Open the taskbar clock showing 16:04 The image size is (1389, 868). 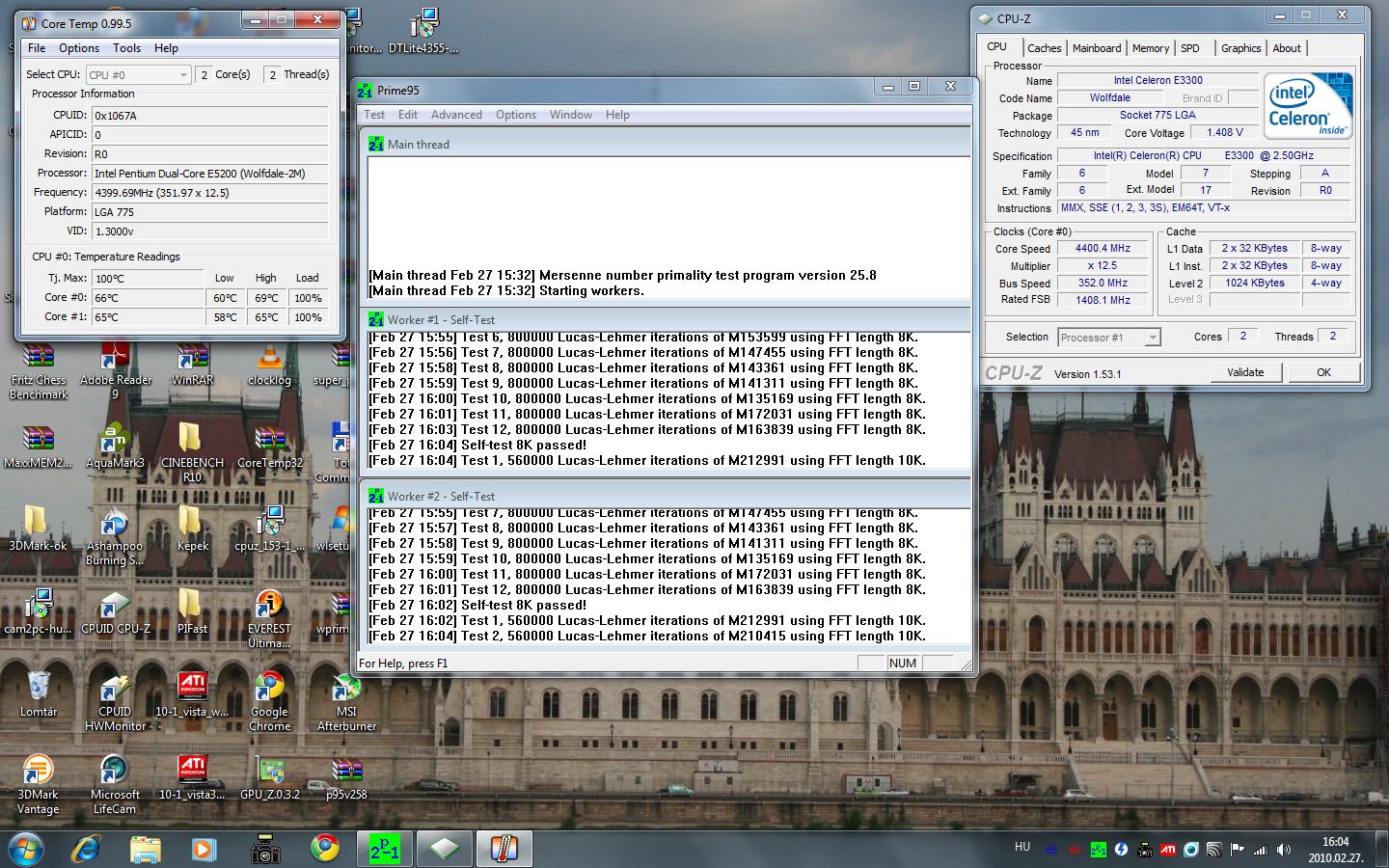[x=1336, y=850]
